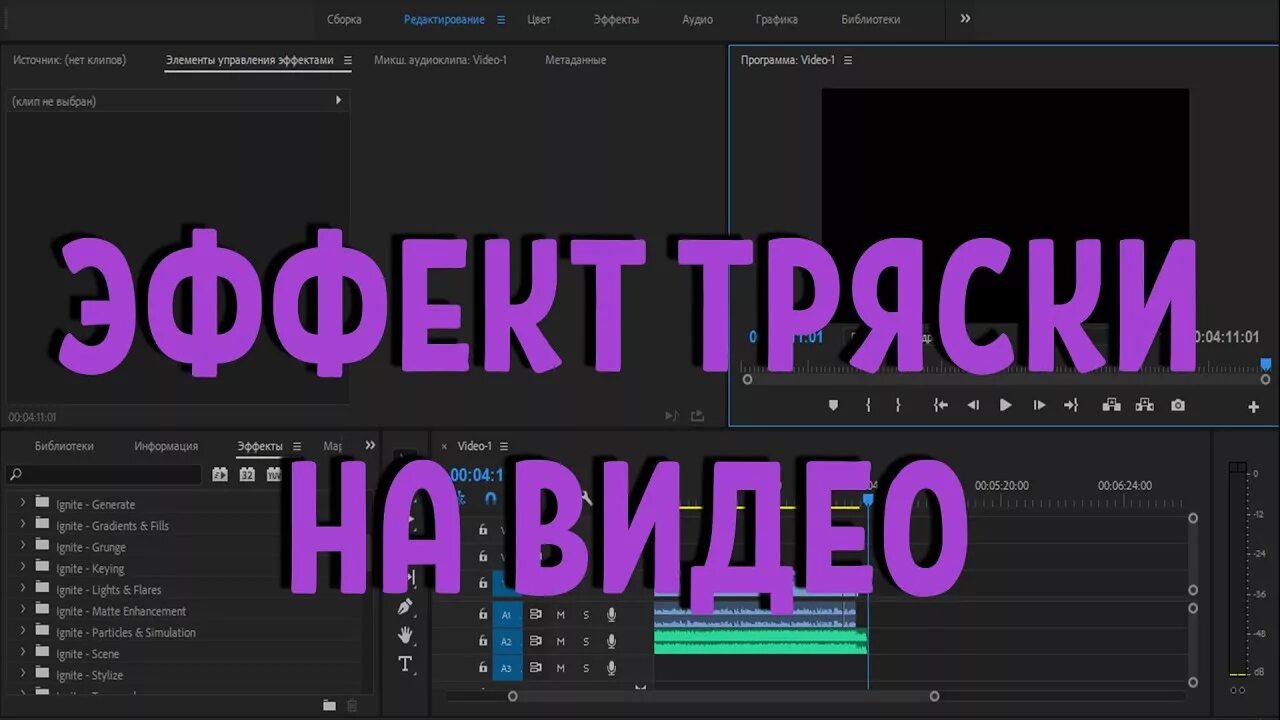Toggle A2 track targeting
This screenshot has height=720, width=1280.
[507, 642]
